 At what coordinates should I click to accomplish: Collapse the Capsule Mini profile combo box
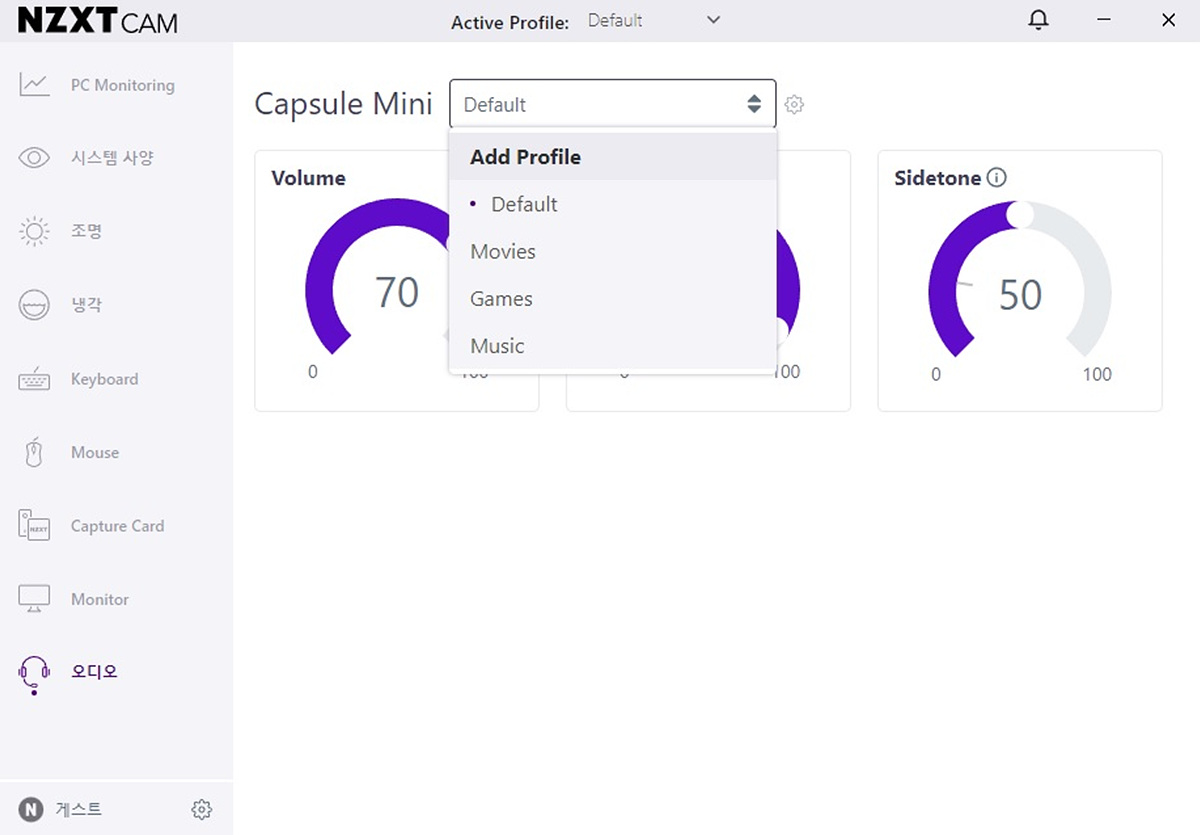pos(613,104)
